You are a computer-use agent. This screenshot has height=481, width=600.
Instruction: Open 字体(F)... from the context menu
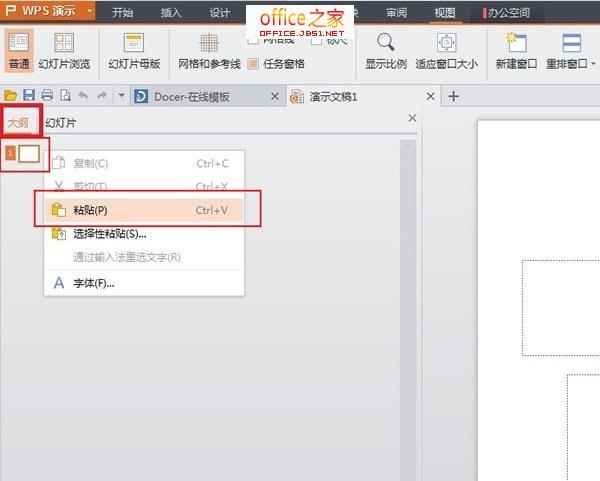pos(93,283)
